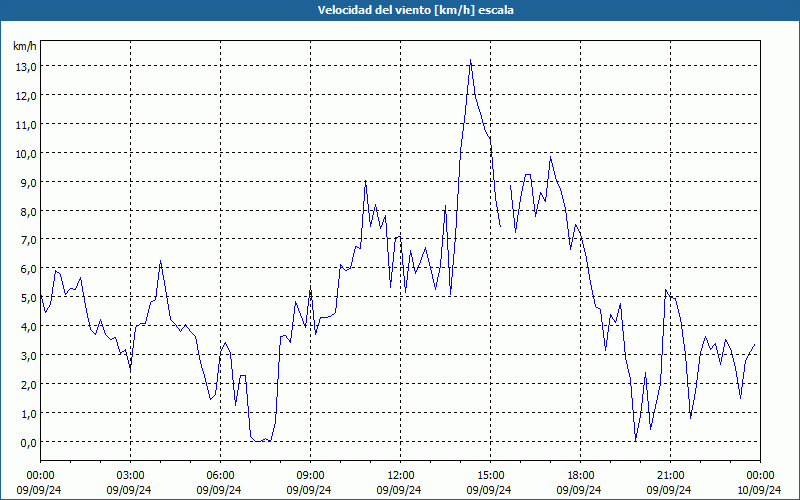Click the 8,0 y-axis value

[29, 212]
